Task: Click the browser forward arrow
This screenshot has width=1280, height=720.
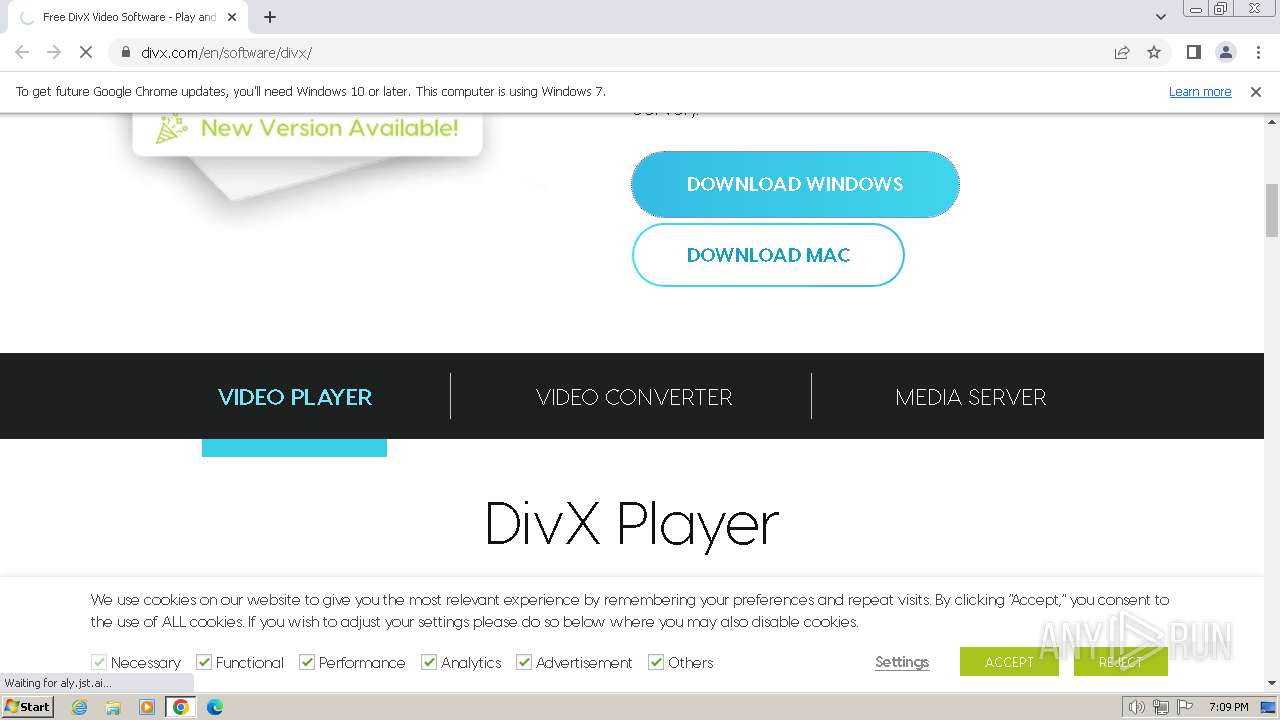Action: (54, 52)
